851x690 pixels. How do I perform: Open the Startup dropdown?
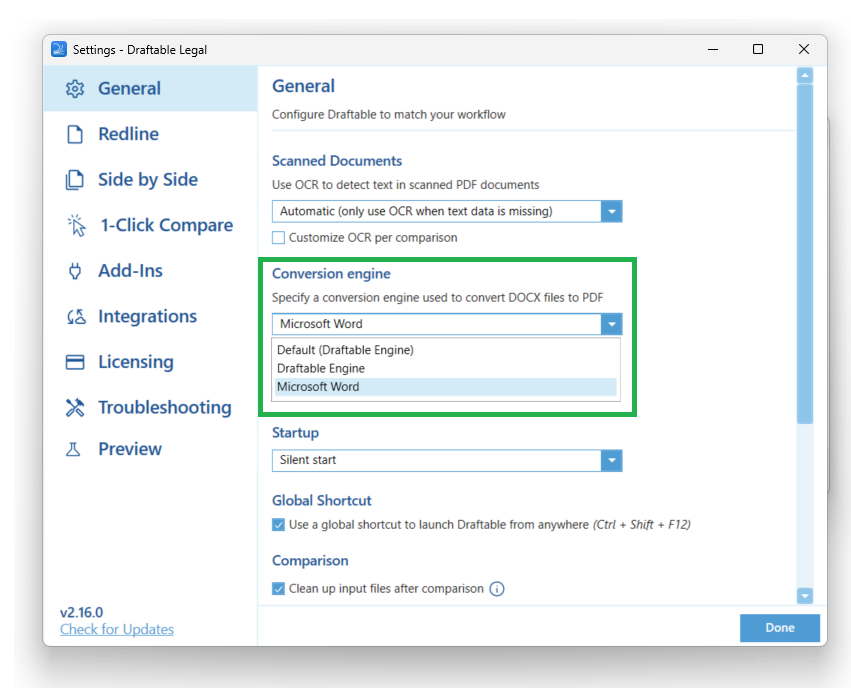point(611,460)
